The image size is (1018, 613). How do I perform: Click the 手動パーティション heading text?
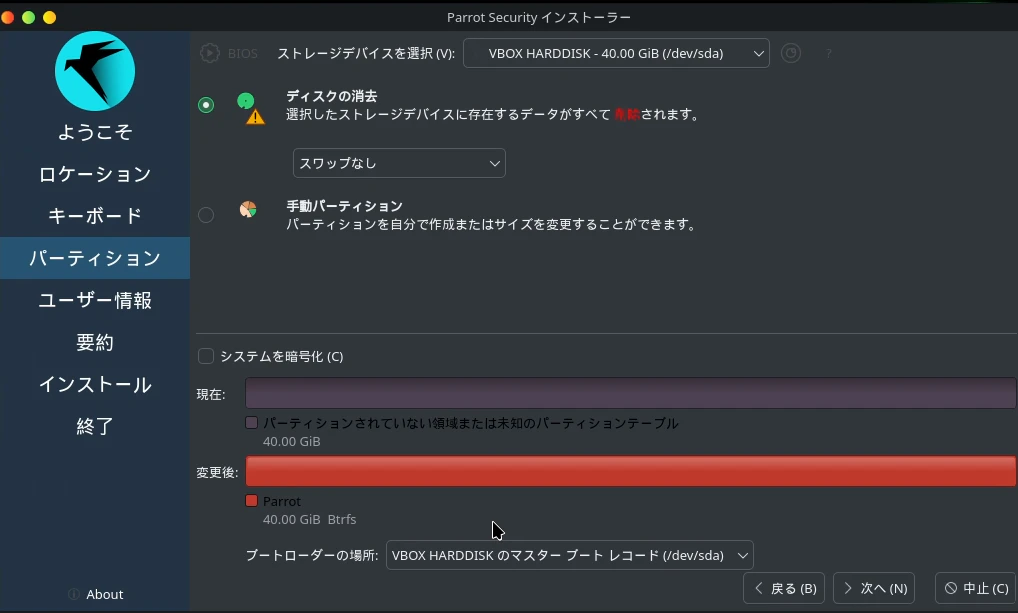click(x=345, y=206)
